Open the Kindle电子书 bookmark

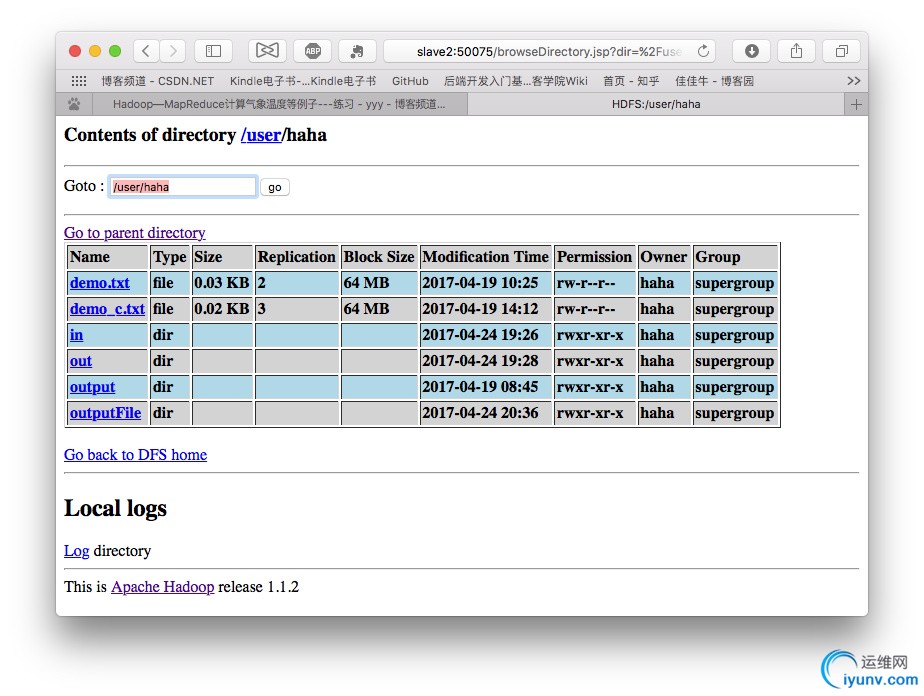pyautogui.click(x=303, y=81)
